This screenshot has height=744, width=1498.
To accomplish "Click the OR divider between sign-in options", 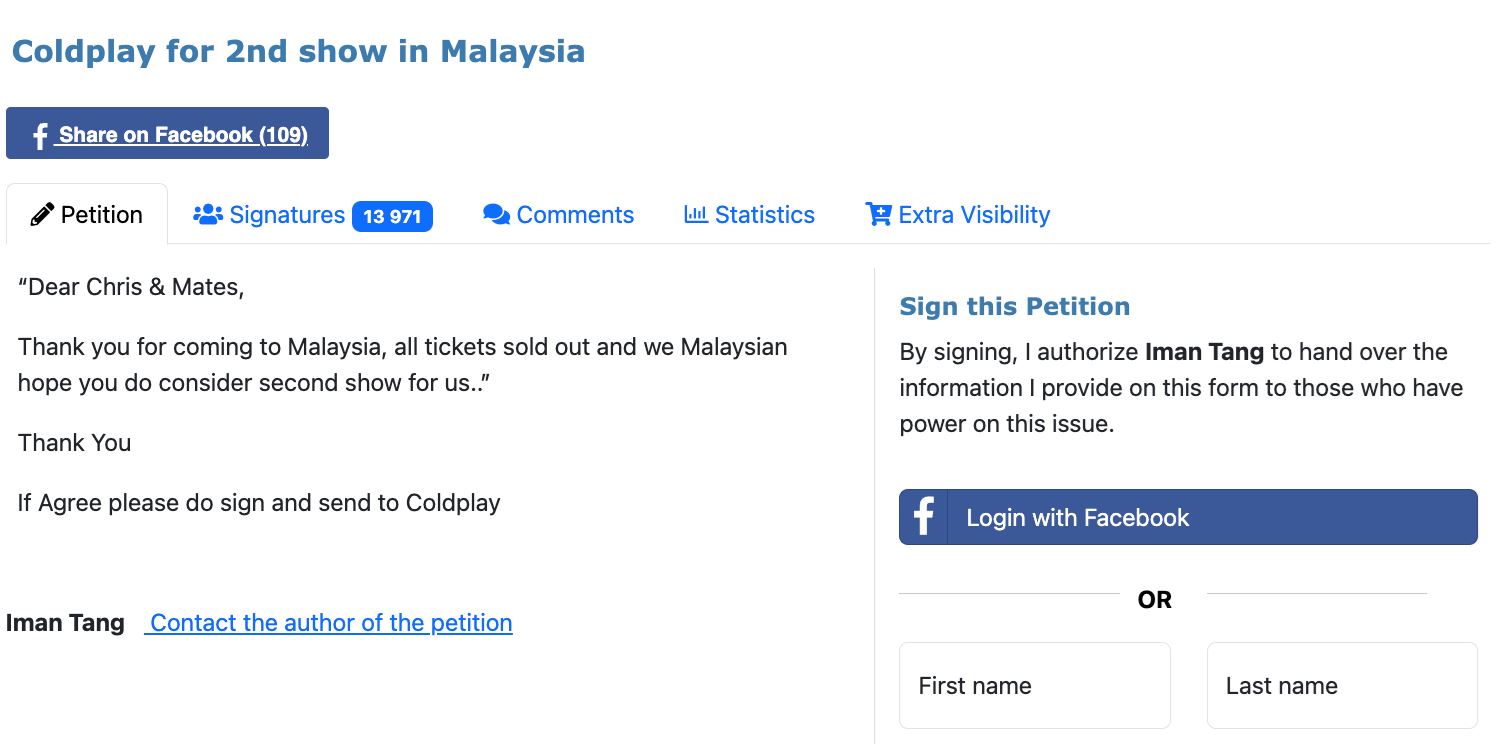I will 1154,599.
